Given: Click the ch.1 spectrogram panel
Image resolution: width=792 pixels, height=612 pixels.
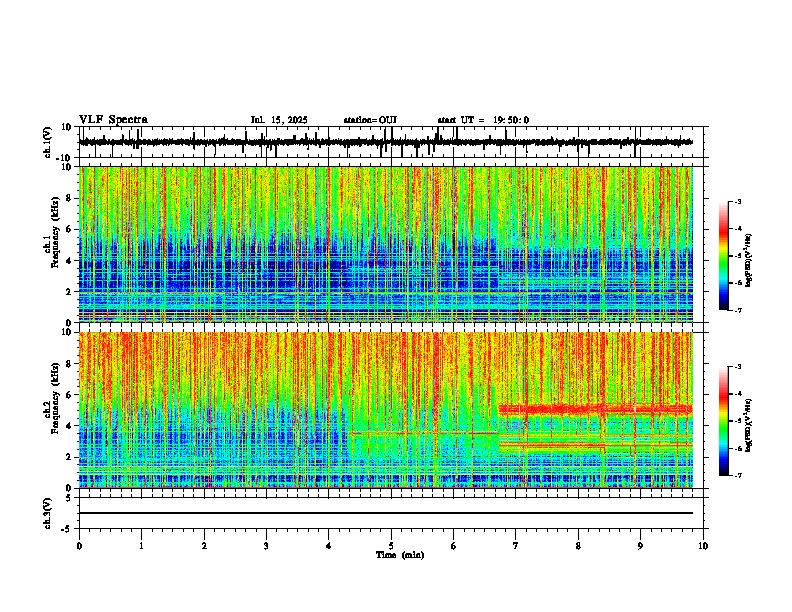Looking at the screenshot, I should pos(385,244).
